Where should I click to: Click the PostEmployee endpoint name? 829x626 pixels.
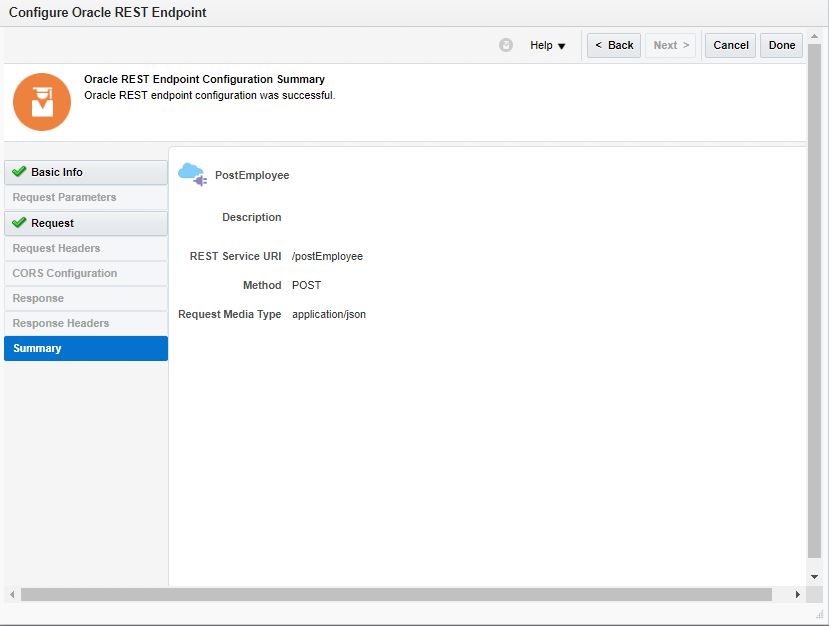(252, 175)
